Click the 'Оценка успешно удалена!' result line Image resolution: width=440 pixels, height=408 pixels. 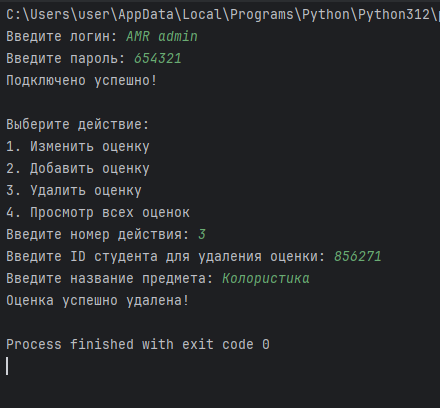tap(97, 300)
